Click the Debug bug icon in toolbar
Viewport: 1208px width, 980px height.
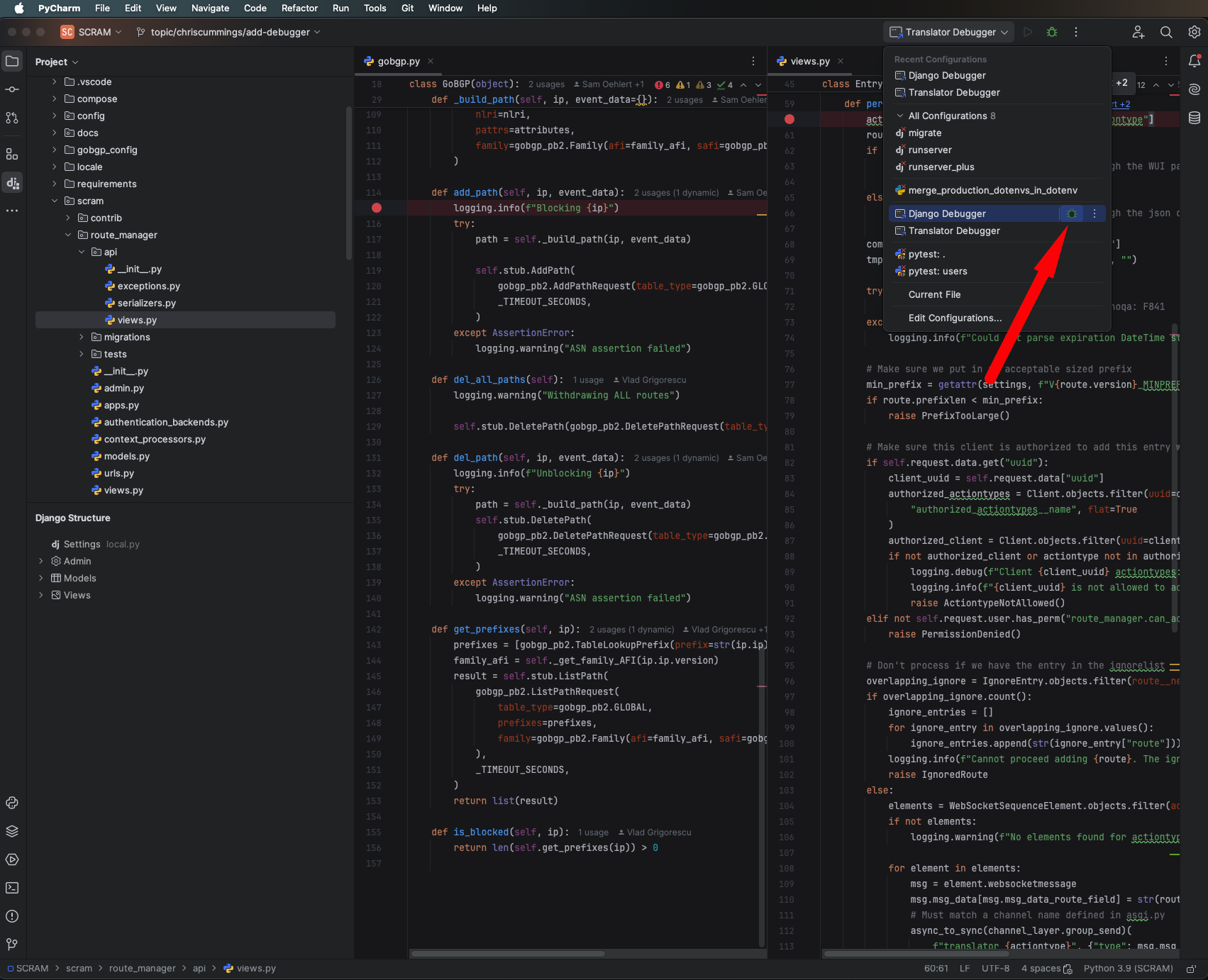click(x=1052, y=32)
